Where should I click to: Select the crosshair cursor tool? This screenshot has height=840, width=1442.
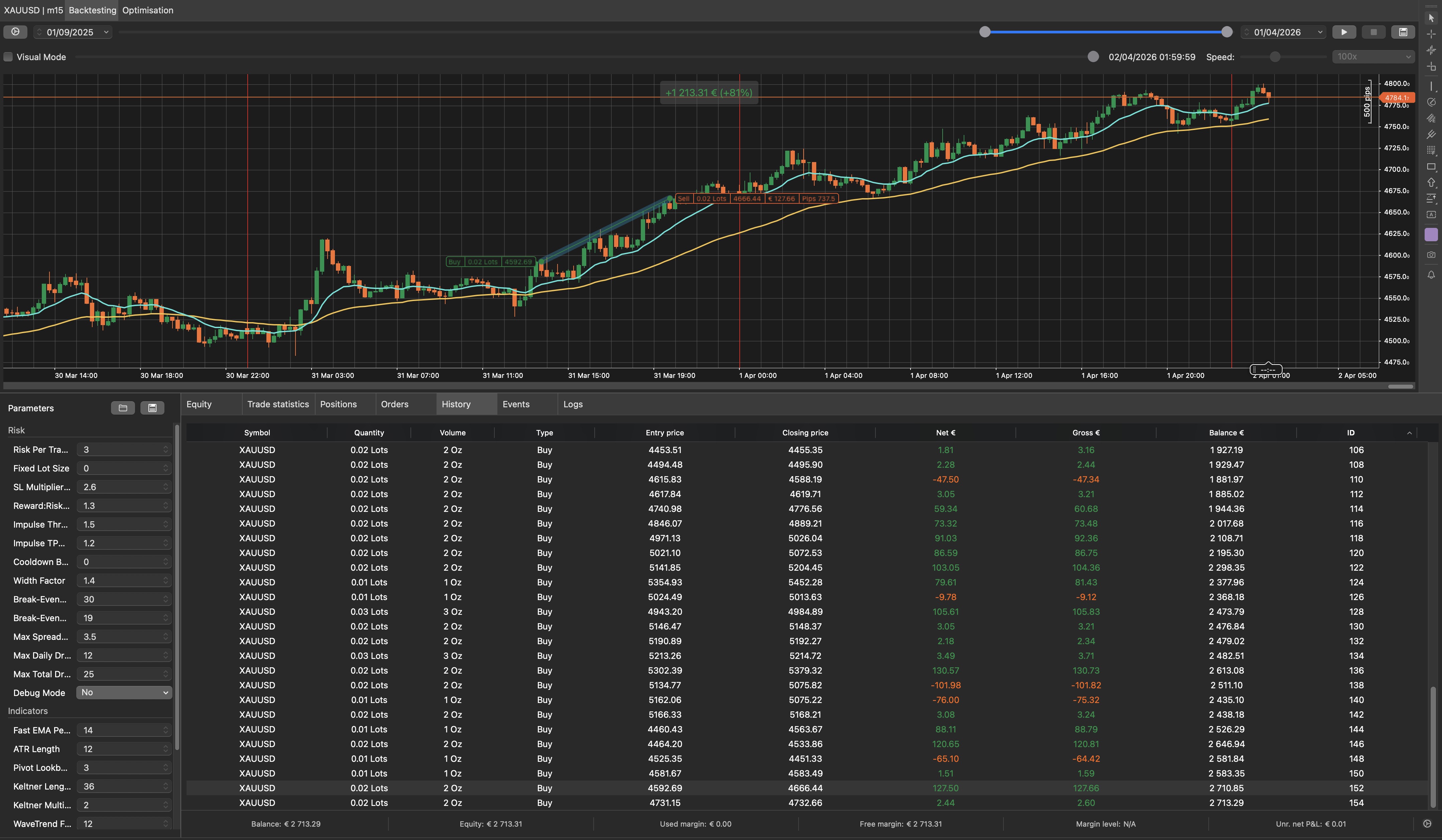1431,34
